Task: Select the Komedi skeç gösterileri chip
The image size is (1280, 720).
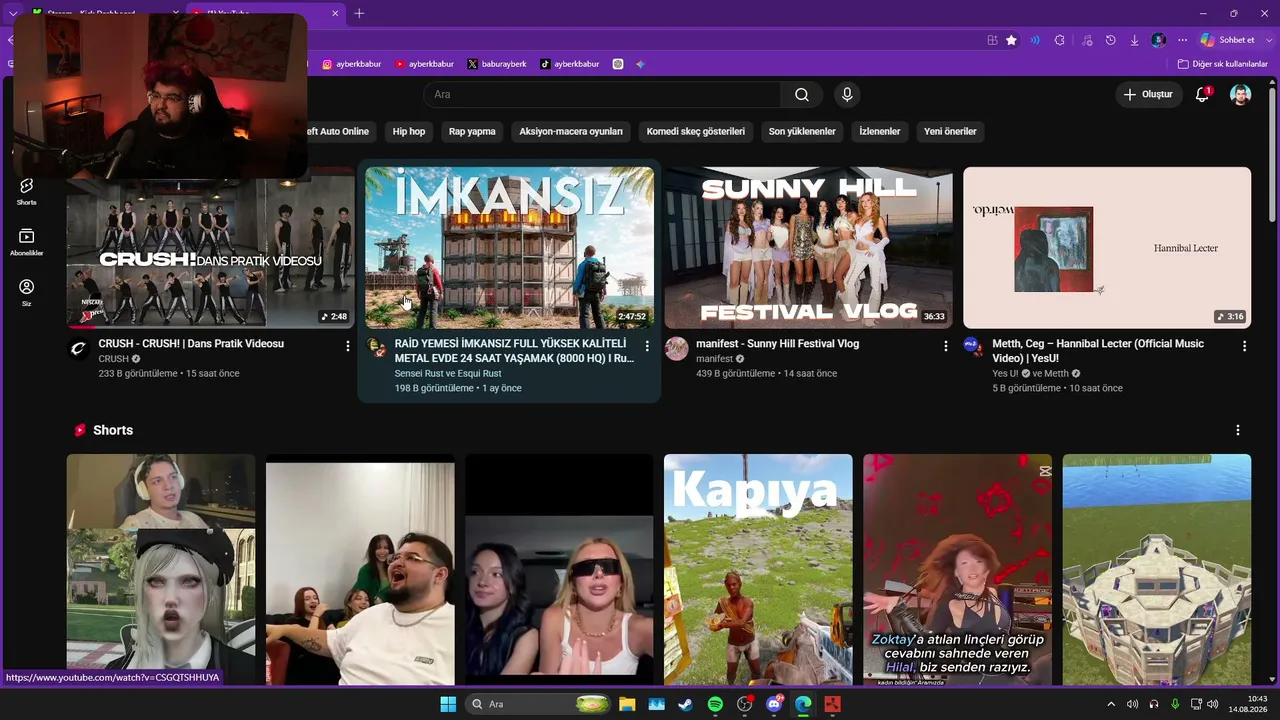Action: coord(696,131)
